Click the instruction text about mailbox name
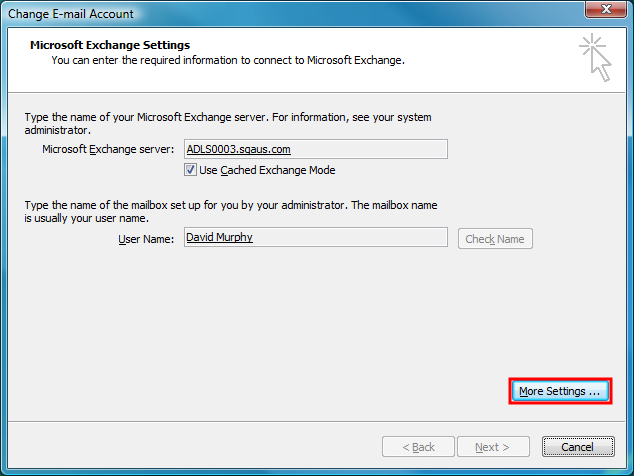This screenshot has height=476, width=634. click(x=230, y=211)
